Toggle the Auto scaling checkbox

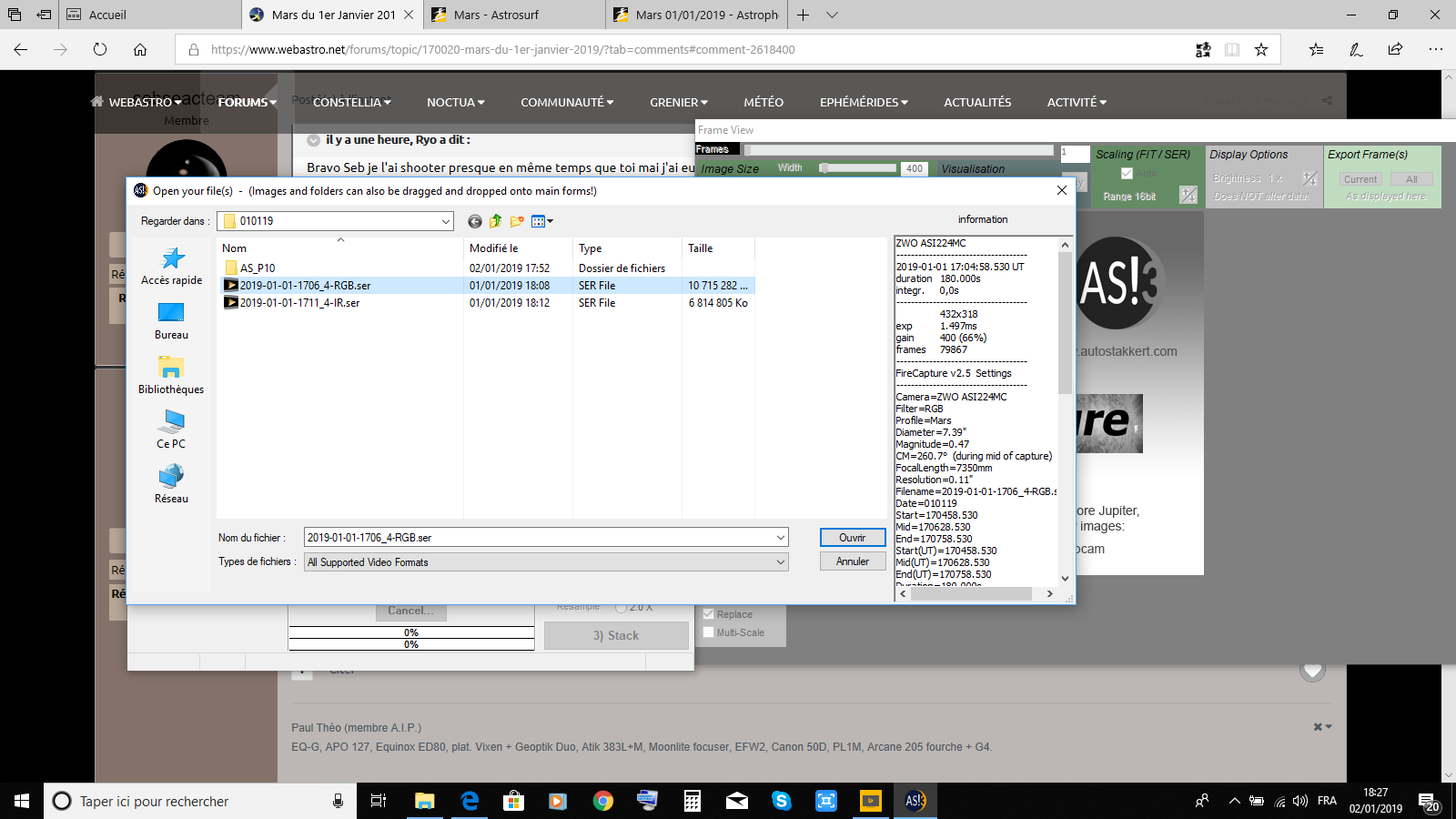1127,173
